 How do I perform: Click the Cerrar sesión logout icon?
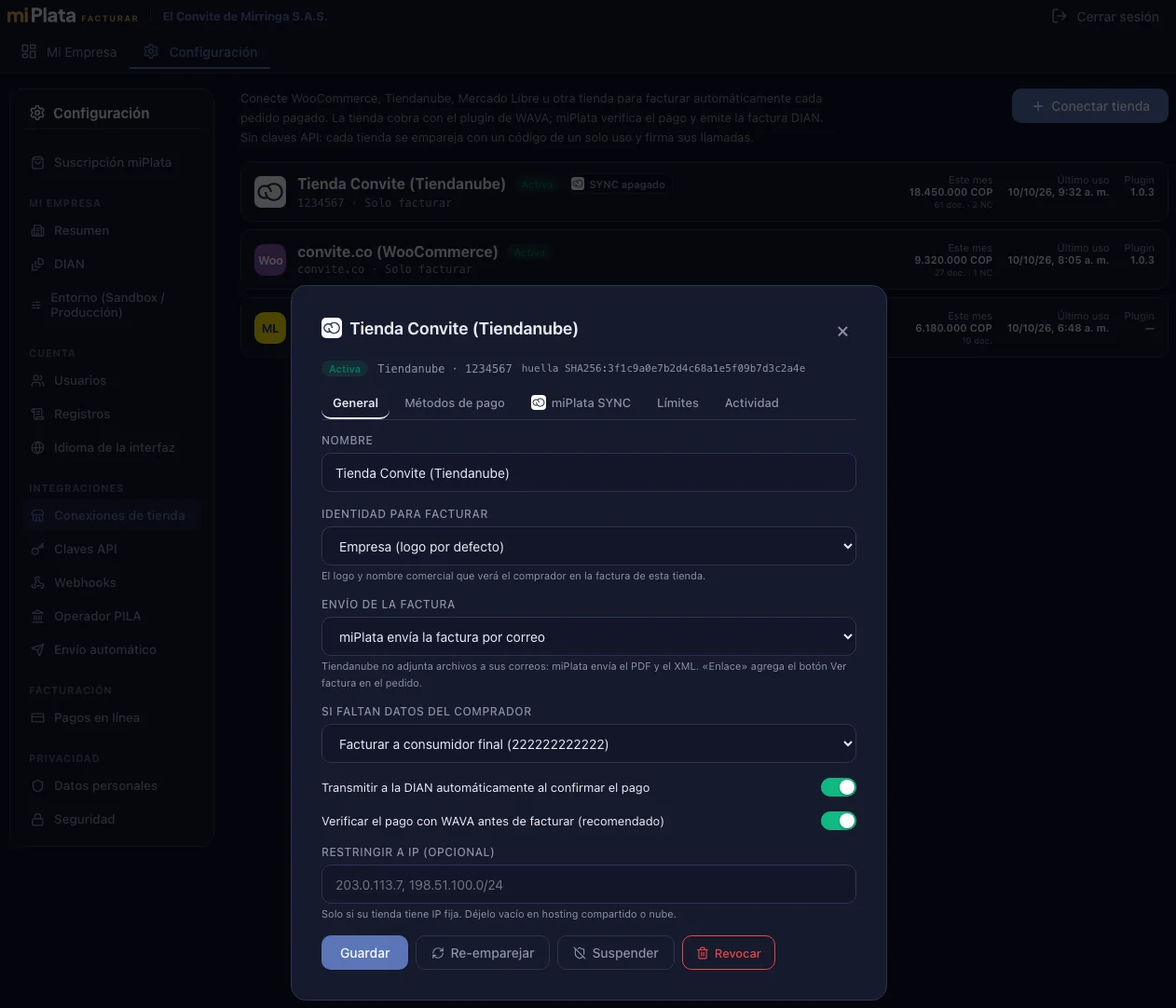[x=1060, y=16]
